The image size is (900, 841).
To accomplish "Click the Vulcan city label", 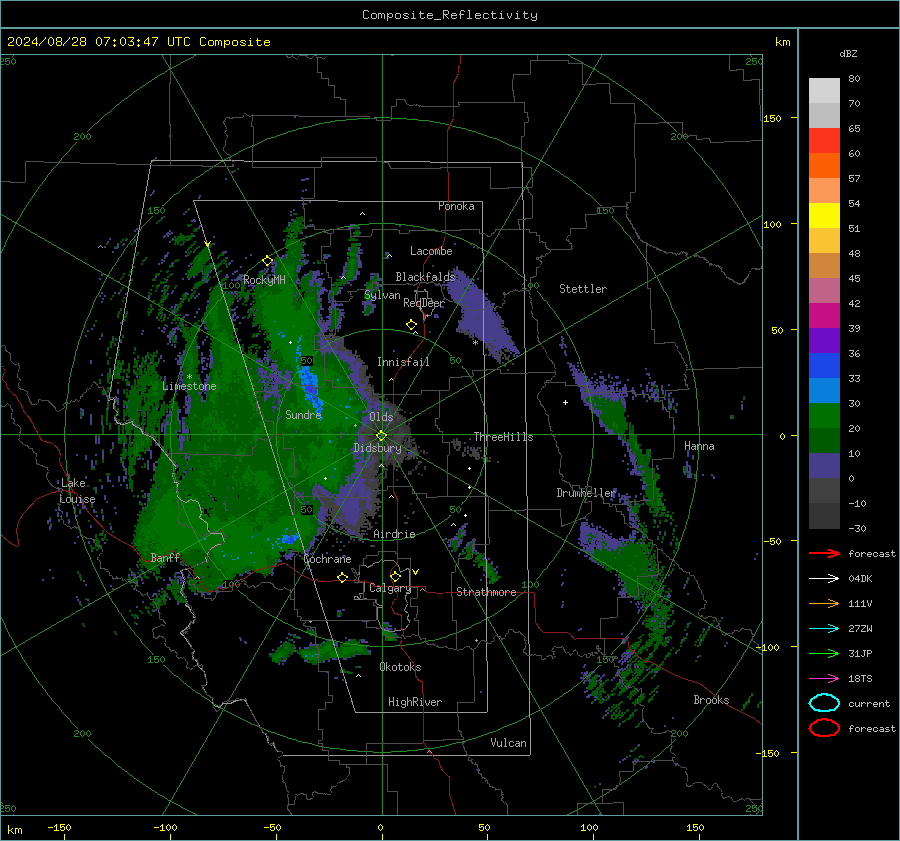I will 508,743.
